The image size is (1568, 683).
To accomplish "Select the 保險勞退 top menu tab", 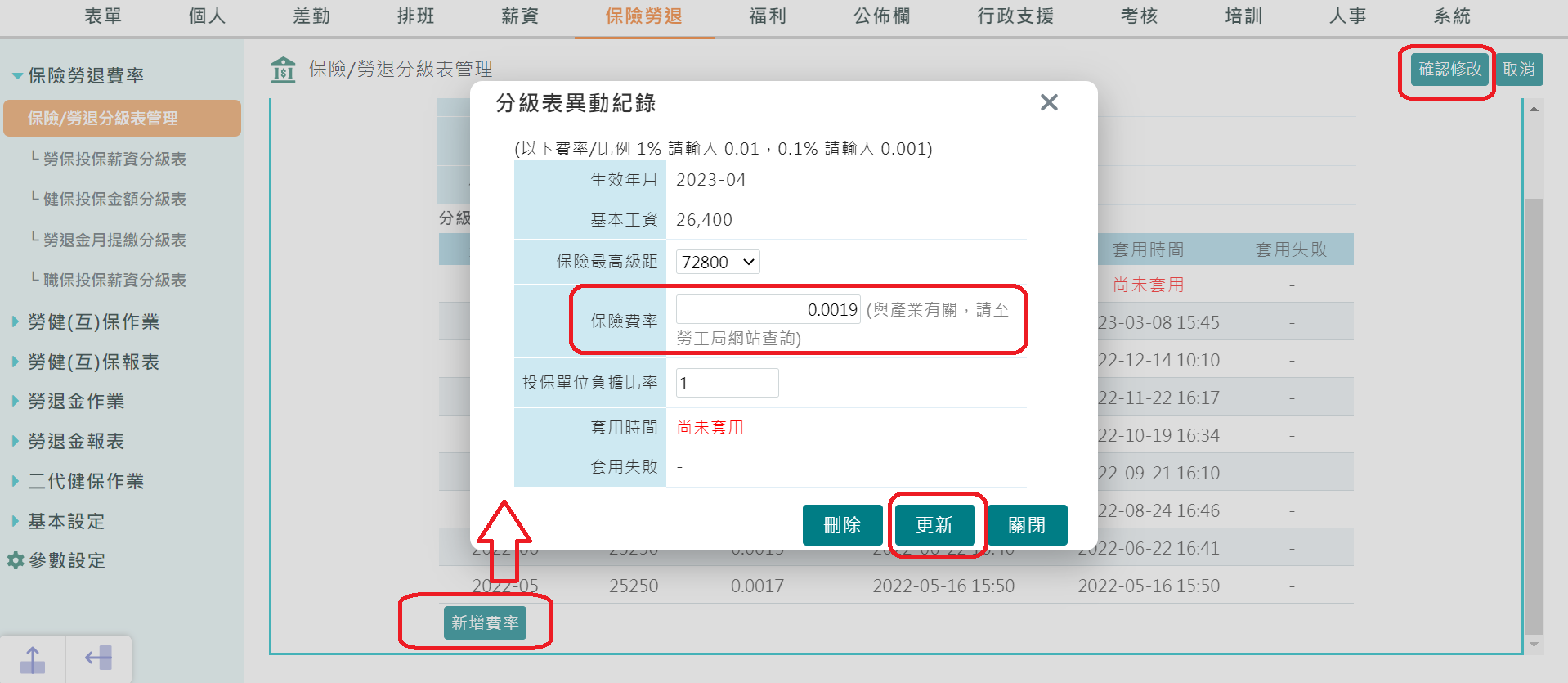I will coord(644,16).
